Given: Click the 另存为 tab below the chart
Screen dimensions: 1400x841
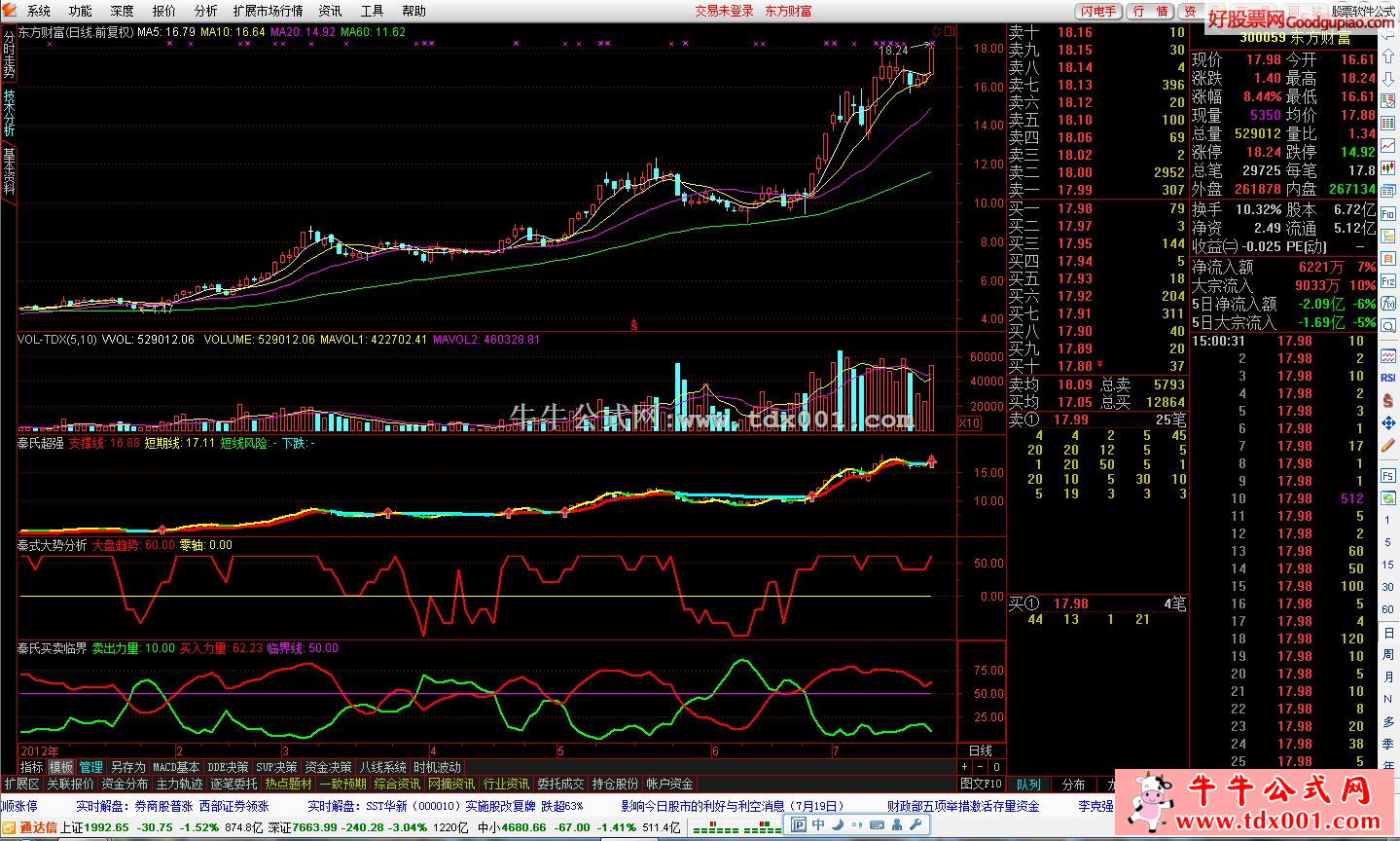Looking at the screenshot, I should [127, 767].
